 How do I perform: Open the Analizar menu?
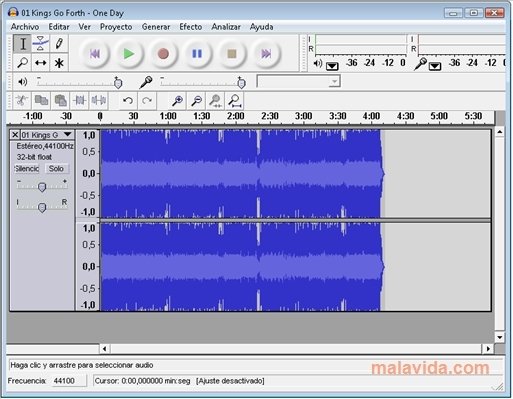click(226, 27)
